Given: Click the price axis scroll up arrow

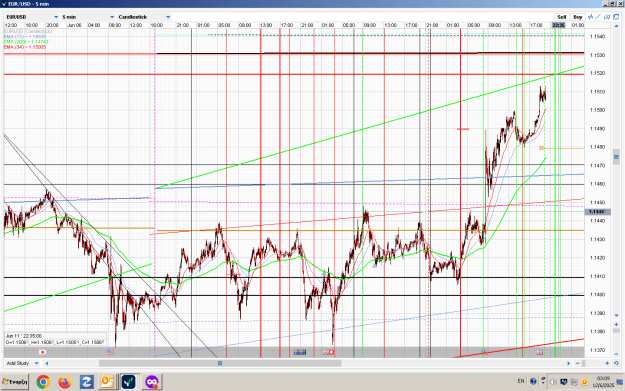Looking at the screenshot, I should point(616,26).
